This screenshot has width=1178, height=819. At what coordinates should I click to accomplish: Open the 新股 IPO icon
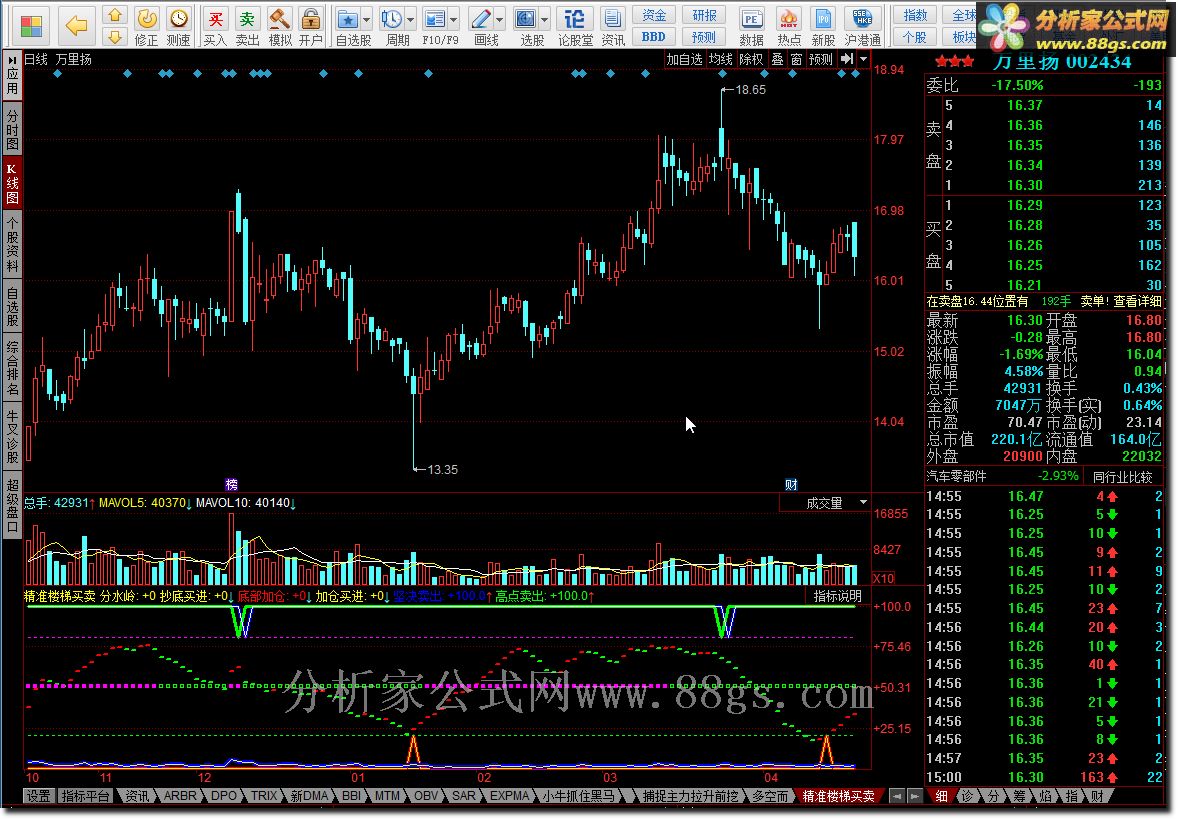pyautogui.click(x=823, y=26)
